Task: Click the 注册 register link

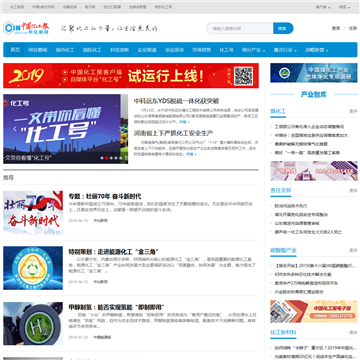Action: pyautogui.click(x=353, y=28)
